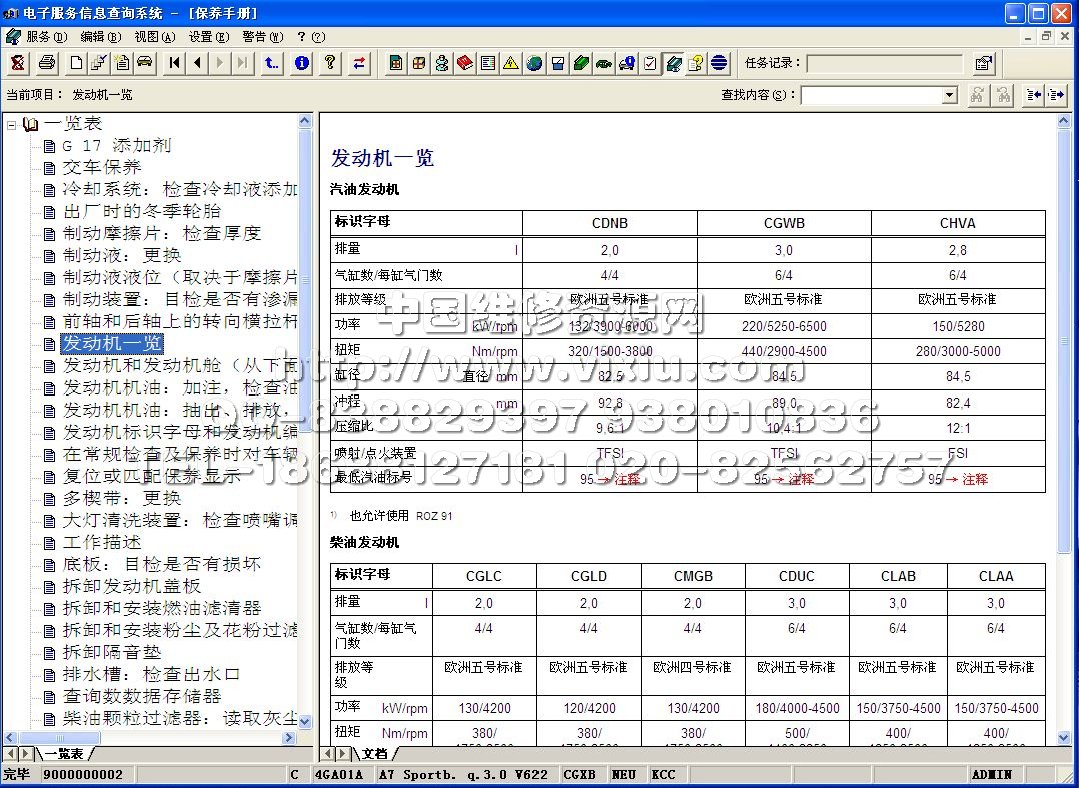Collapse the 一览表 tree root node
This screenshot has width=1079, height=788.
tap(12, 125)
